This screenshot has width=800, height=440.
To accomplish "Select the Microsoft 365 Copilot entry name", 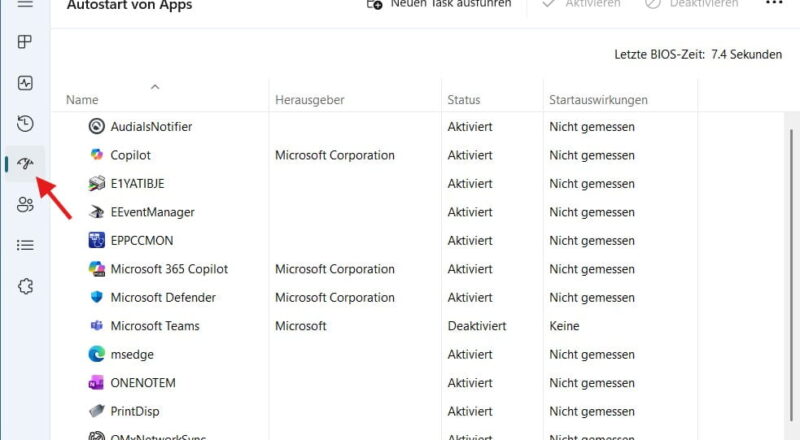I will 169,269.
